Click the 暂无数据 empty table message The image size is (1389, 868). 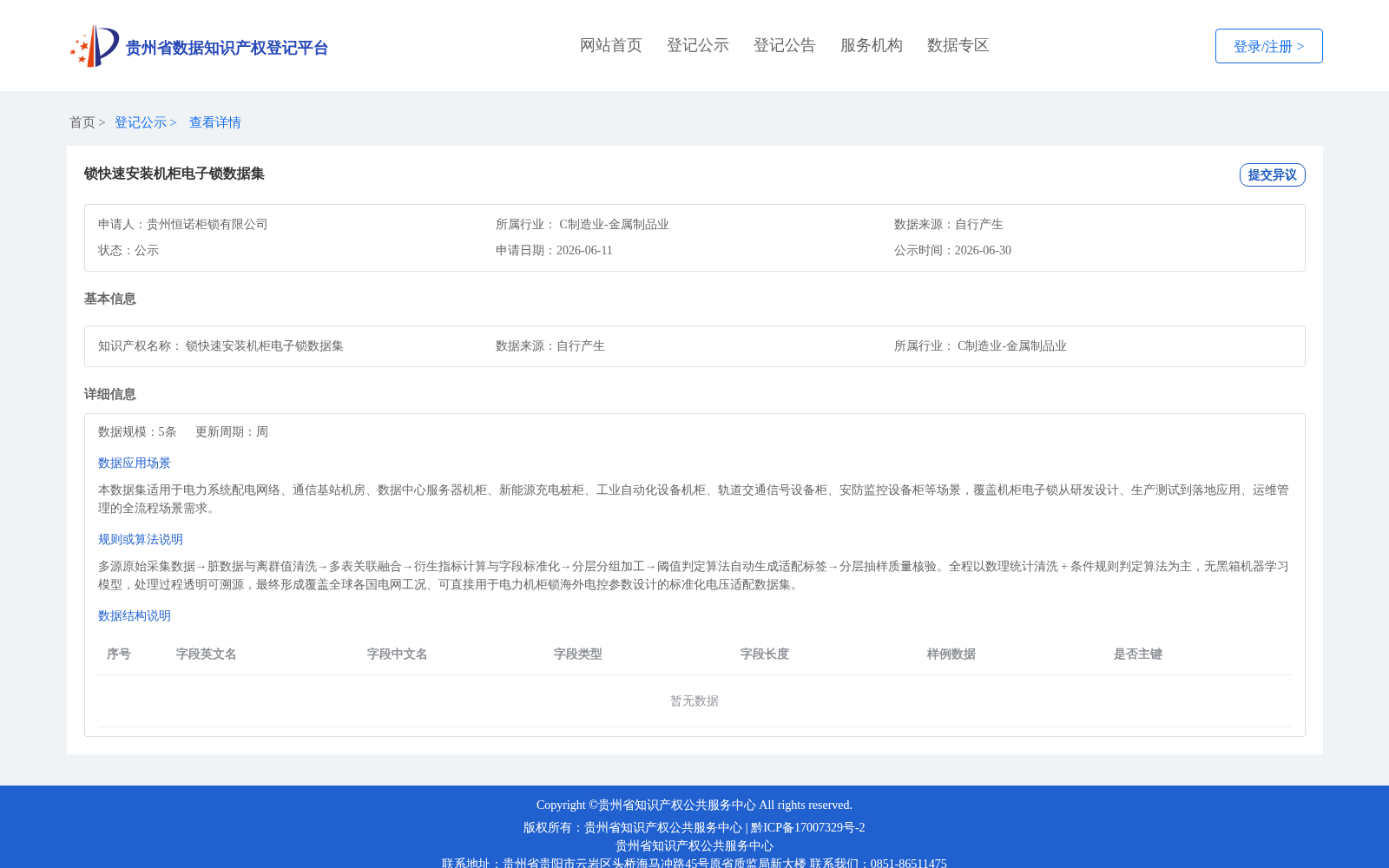click(694, 700)
